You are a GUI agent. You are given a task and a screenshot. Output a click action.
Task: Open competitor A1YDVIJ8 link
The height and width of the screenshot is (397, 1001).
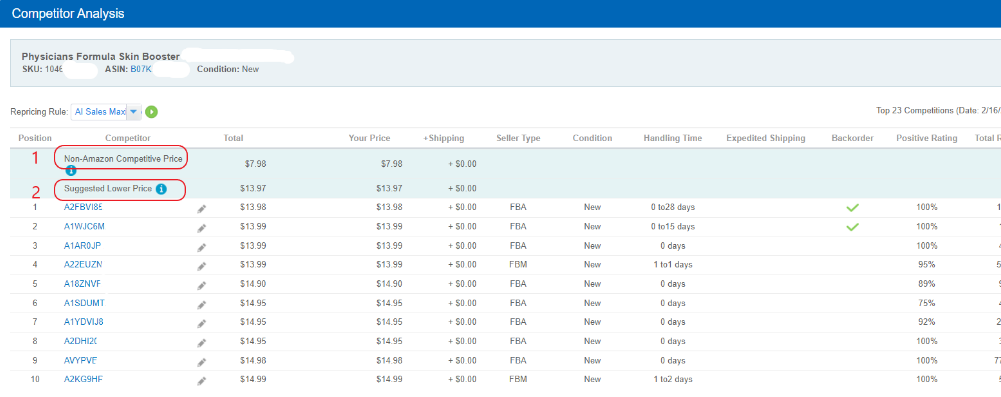tap(84, 322)
